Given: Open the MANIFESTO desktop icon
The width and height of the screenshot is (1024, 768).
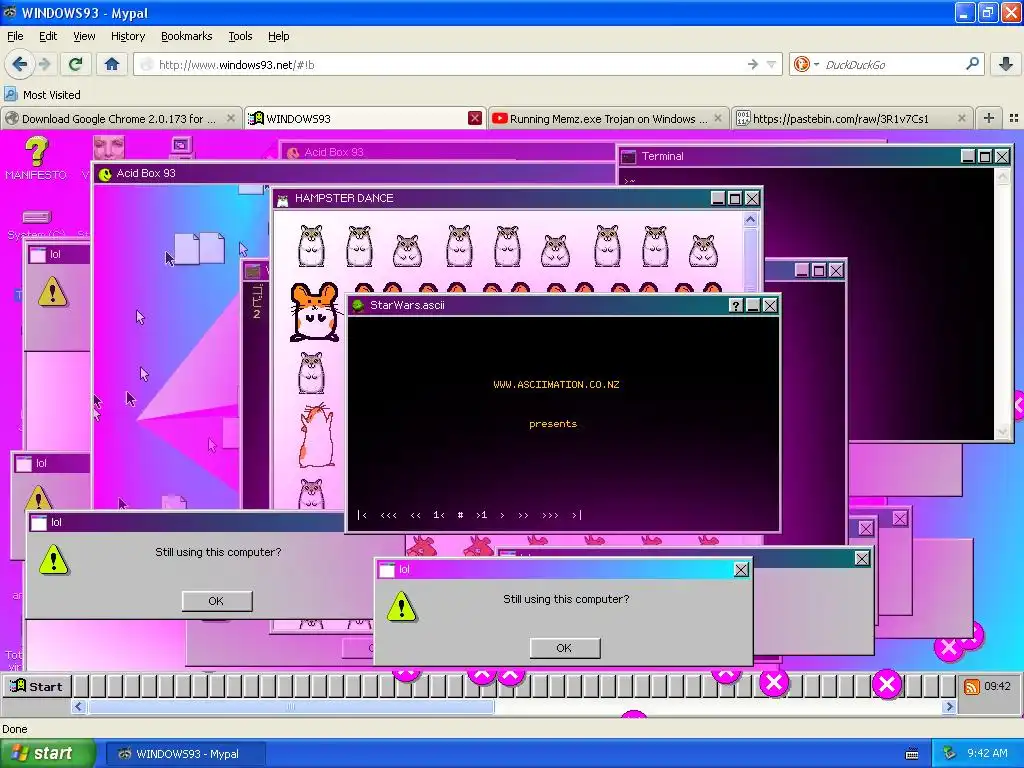Looking at the screenshot, I should [36, 159].
